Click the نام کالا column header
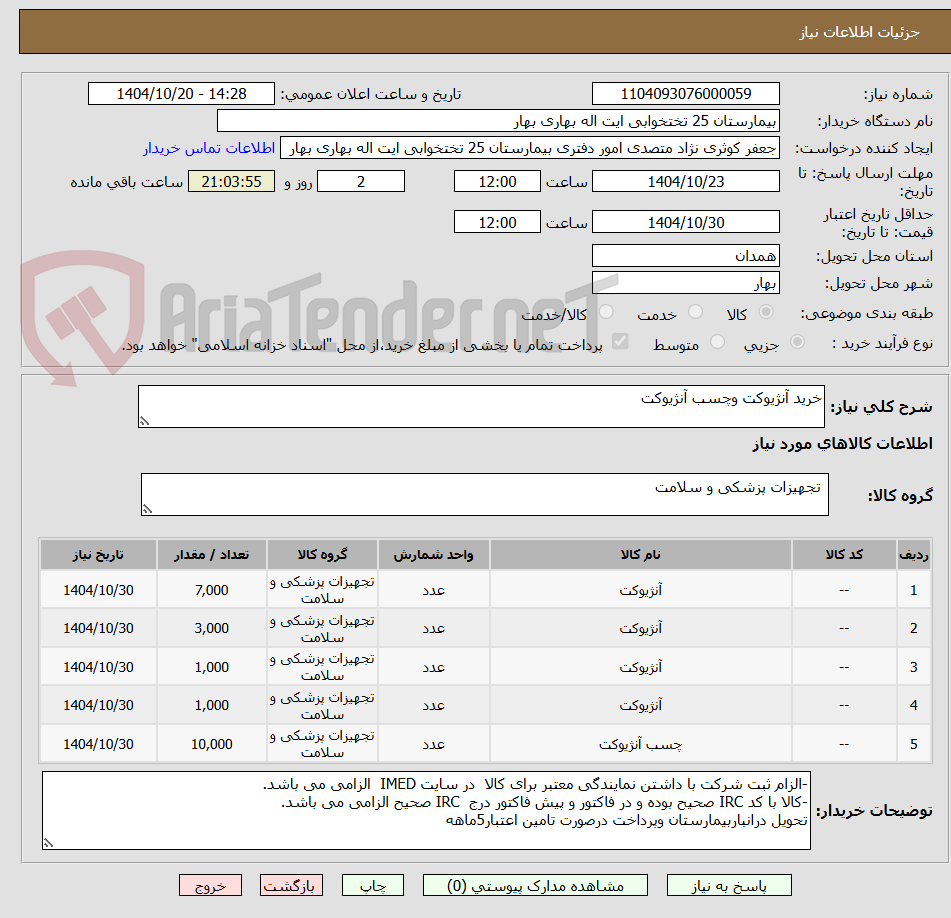 (640, 555)
